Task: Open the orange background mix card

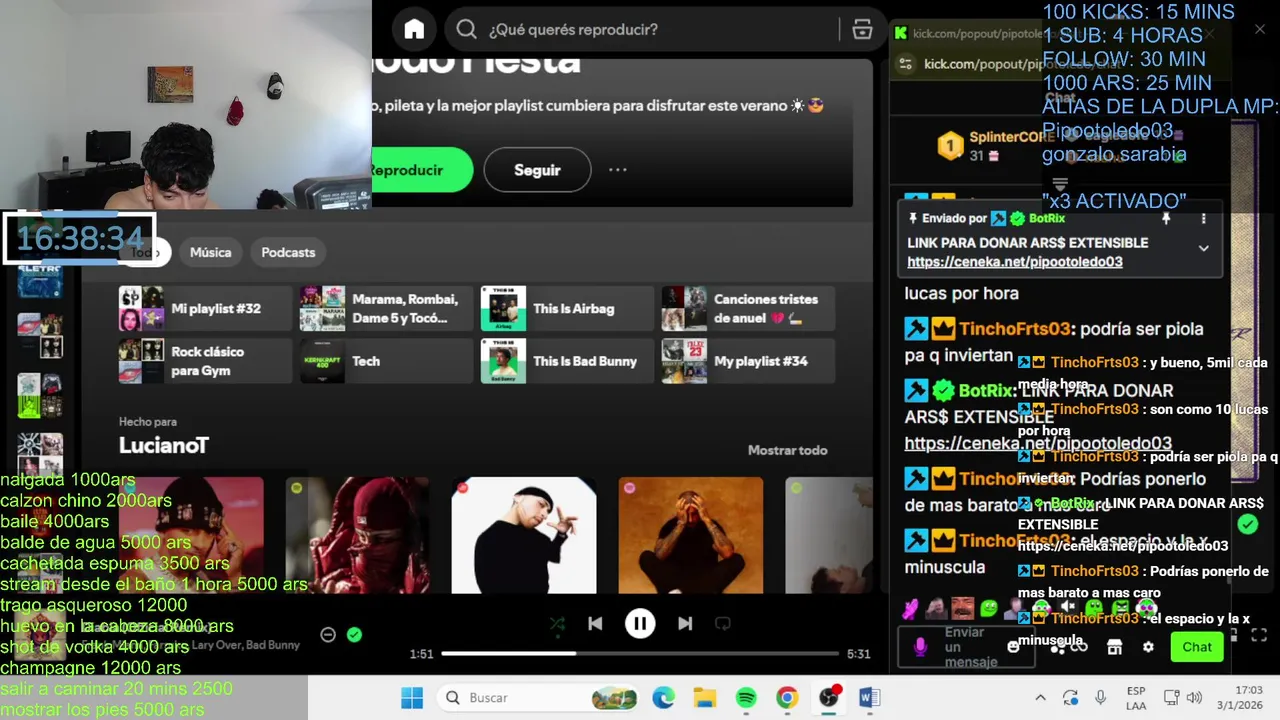Action: (x=691, y=535)
